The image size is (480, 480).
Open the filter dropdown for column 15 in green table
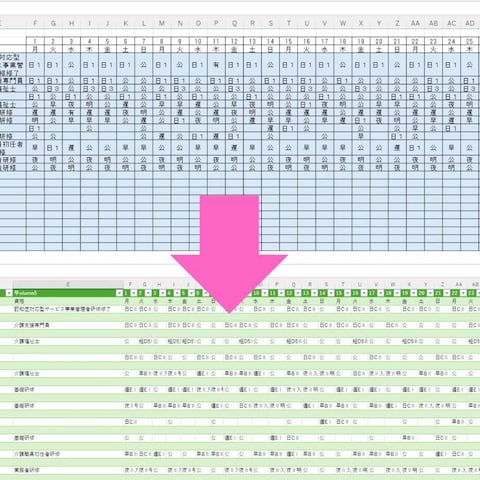348,293
